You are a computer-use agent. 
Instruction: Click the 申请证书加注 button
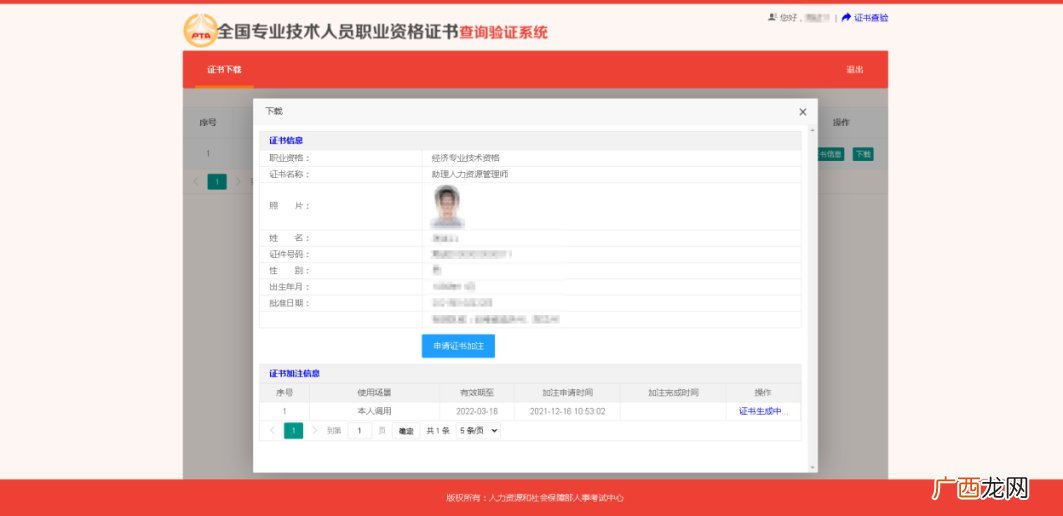pos(458,346)
